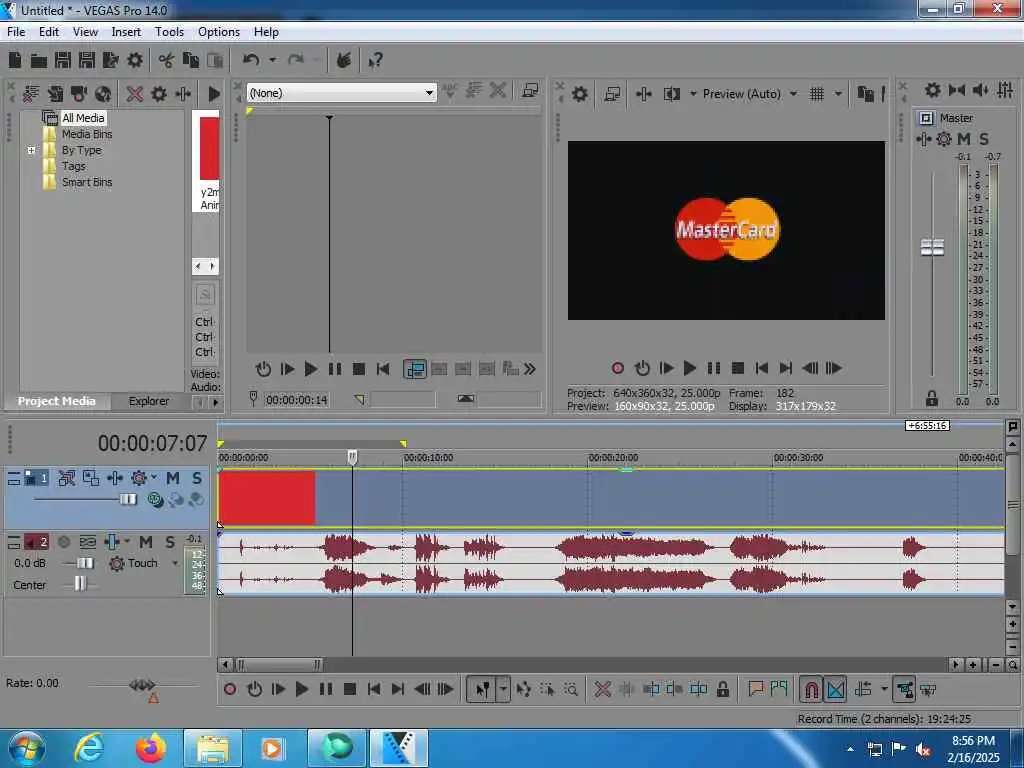The height and width of the screenshot is (768, 1024).
Task: Open the File menu
Action: pyautogui.click(x=16, y=32)
